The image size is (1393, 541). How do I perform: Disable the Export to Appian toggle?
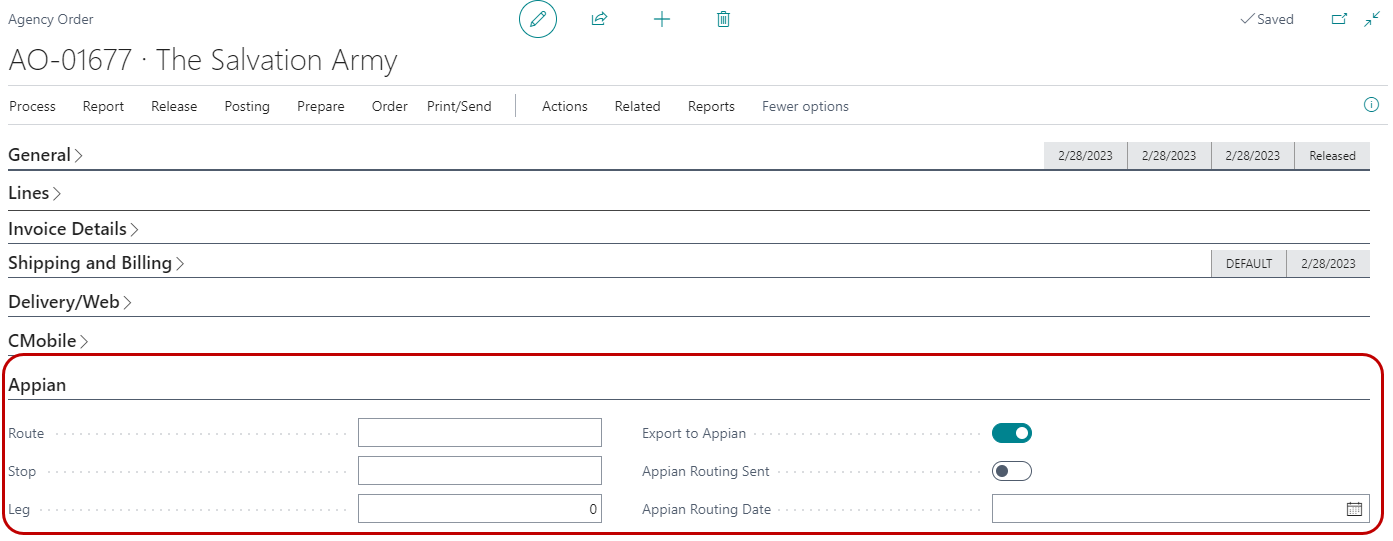pos(1011,433)
